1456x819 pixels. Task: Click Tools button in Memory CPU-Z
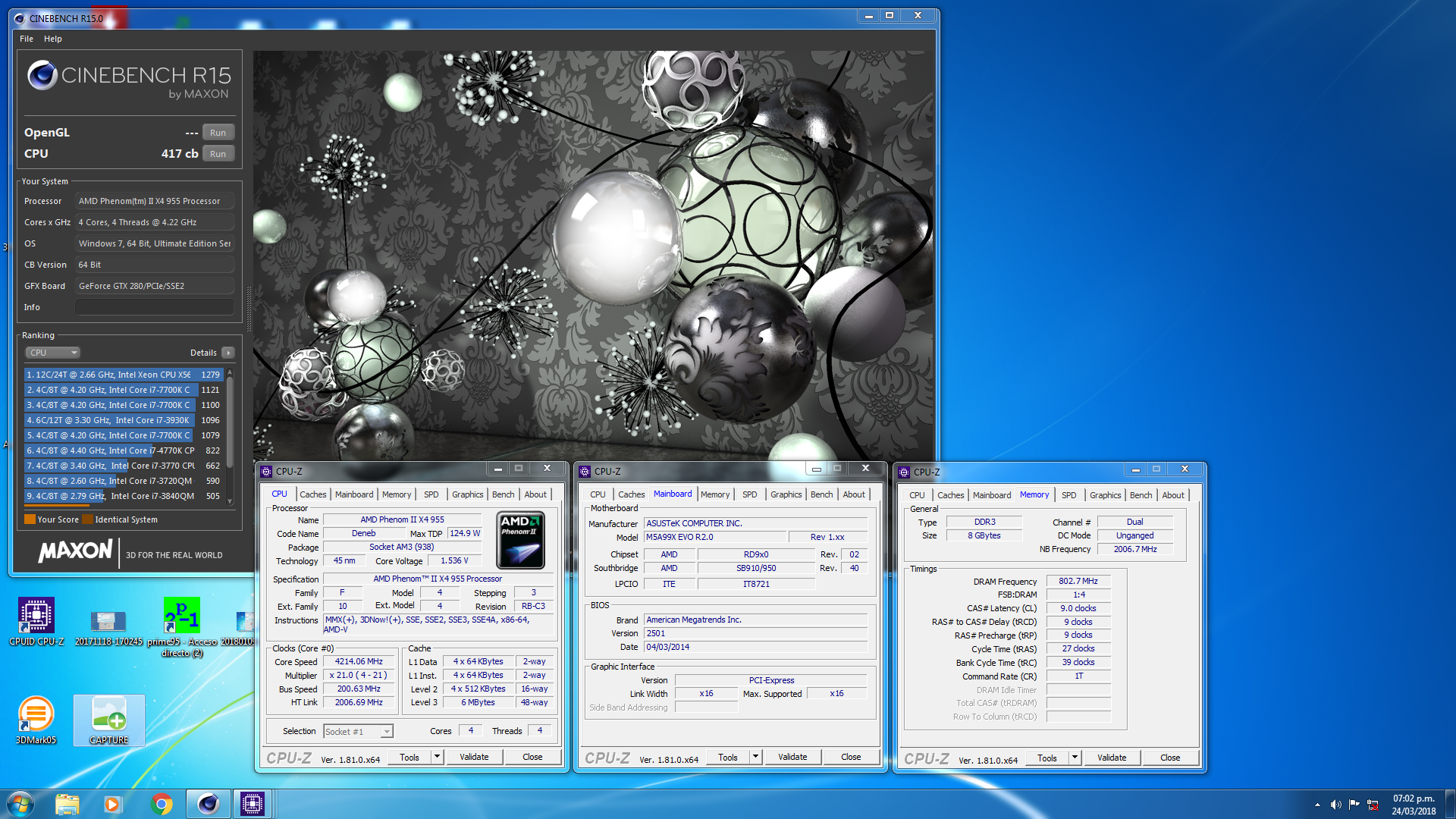click(x=1047, y=758)
